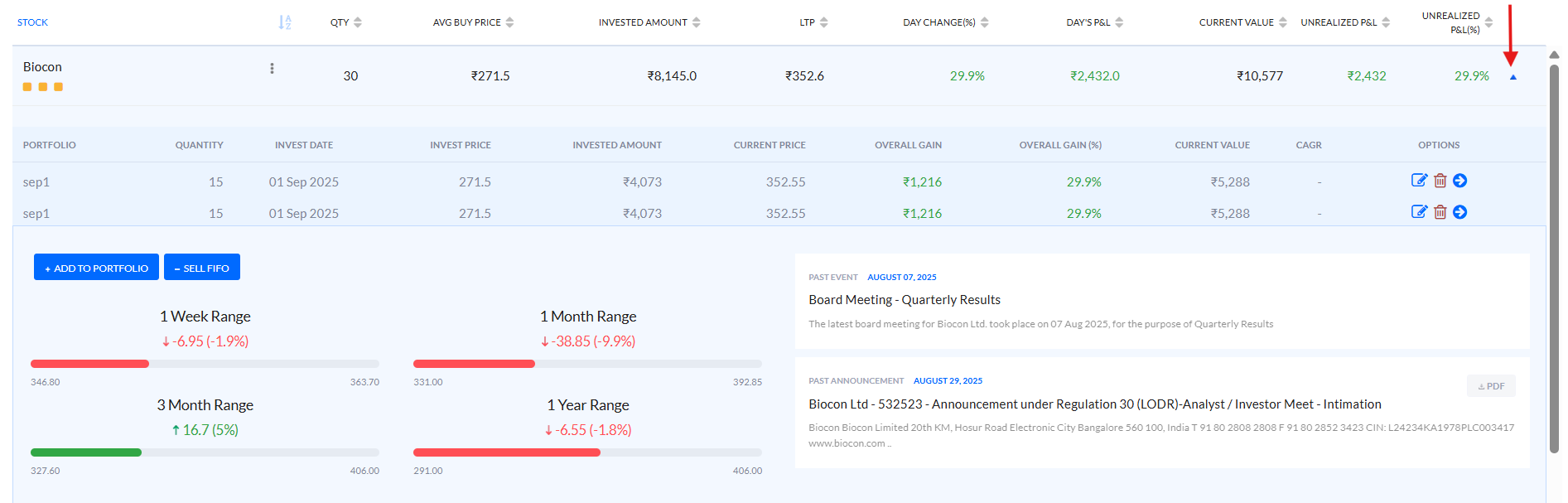Click the 1 Week high value 363.70

coord(364,382)
